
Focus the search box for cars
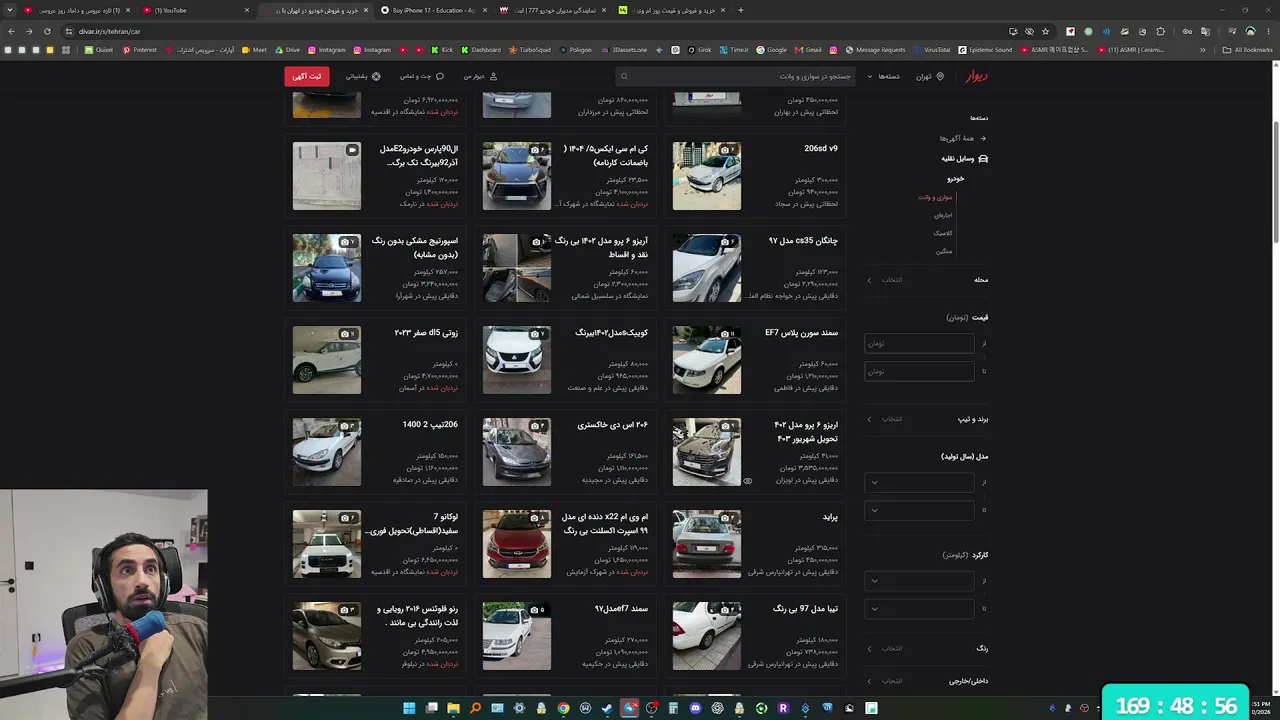click(736, 76)
